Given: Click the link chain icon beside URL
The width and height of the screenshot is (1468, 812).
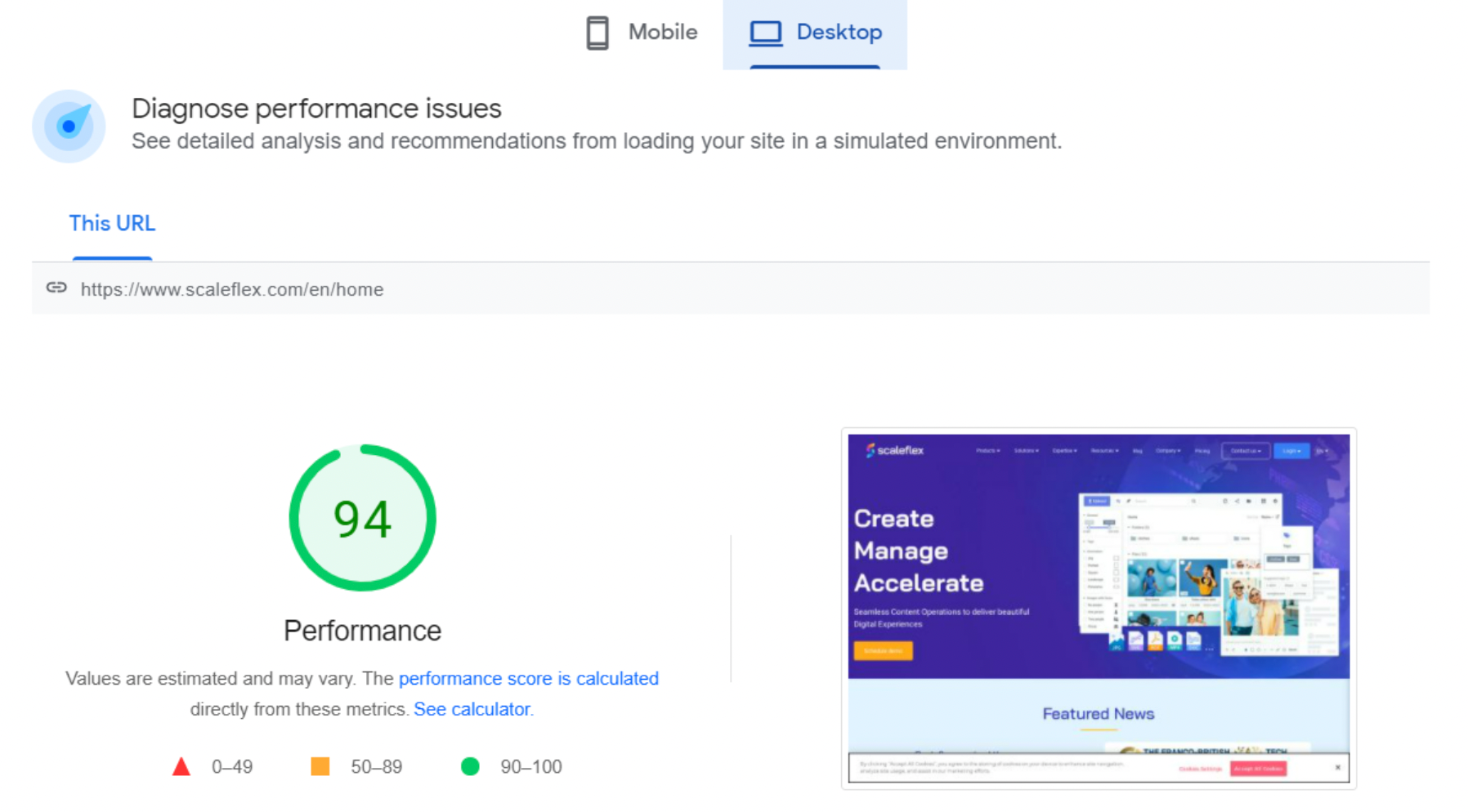Looking at the screenshot, I should click(x=56, y=288).
